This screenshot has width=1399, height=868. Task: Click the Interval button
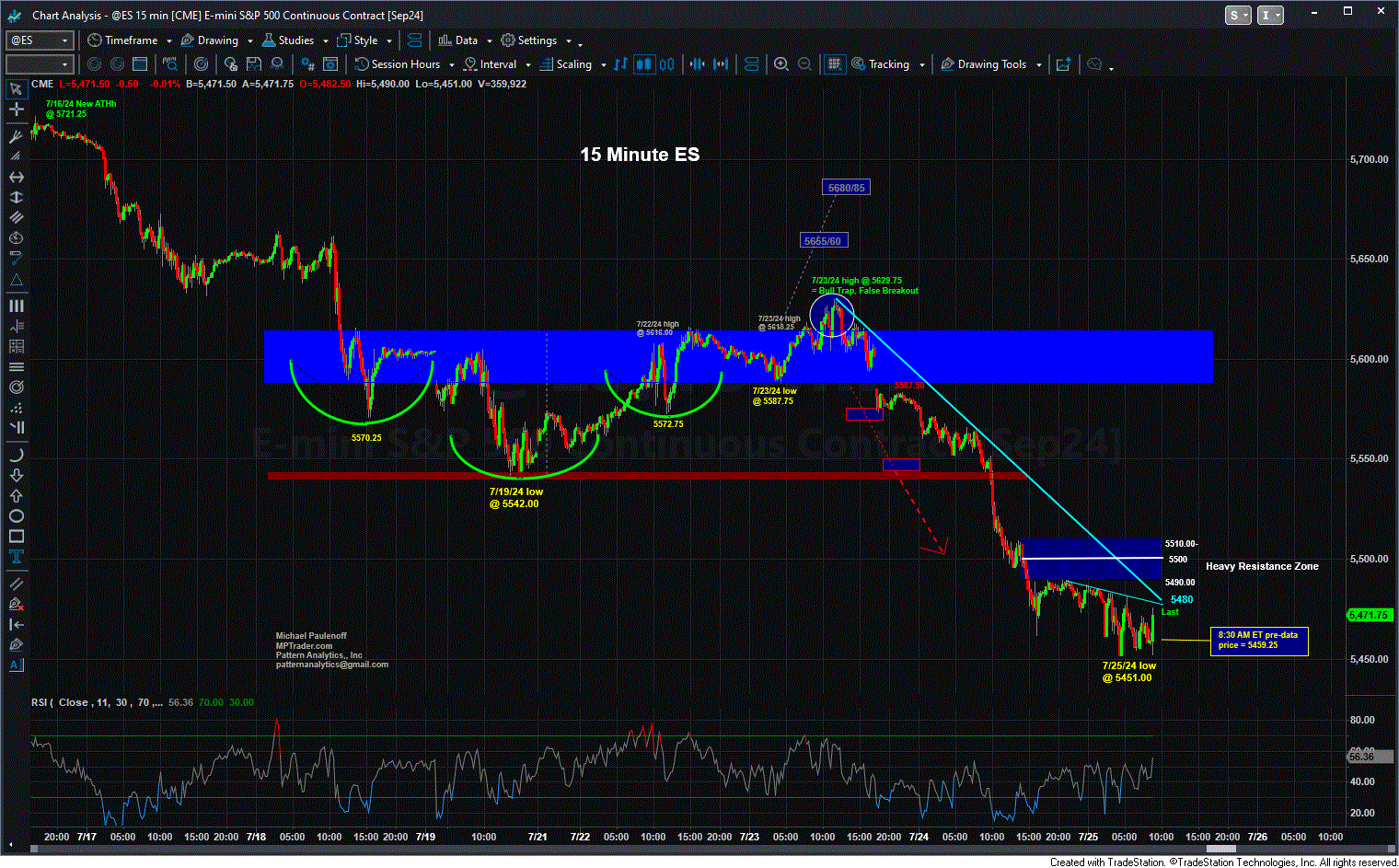coord(490,64)
